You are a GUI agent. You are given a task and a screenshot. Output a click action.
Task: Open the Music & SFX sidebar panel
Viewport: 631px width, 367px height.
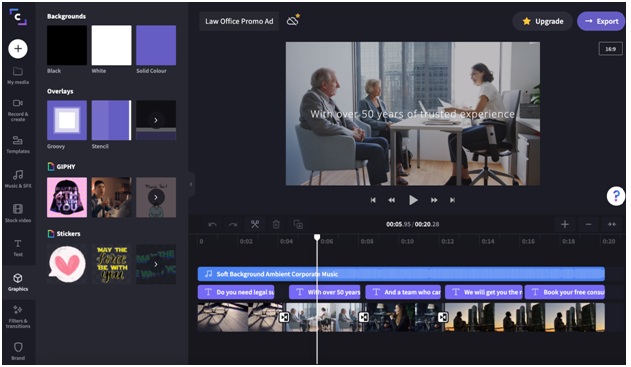click(x=18, y=179)
